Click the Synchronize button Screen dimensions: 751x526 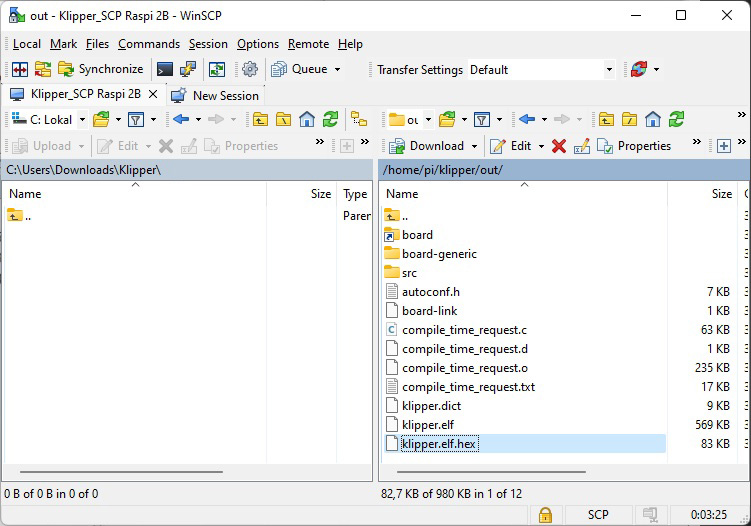coord(101,69)
